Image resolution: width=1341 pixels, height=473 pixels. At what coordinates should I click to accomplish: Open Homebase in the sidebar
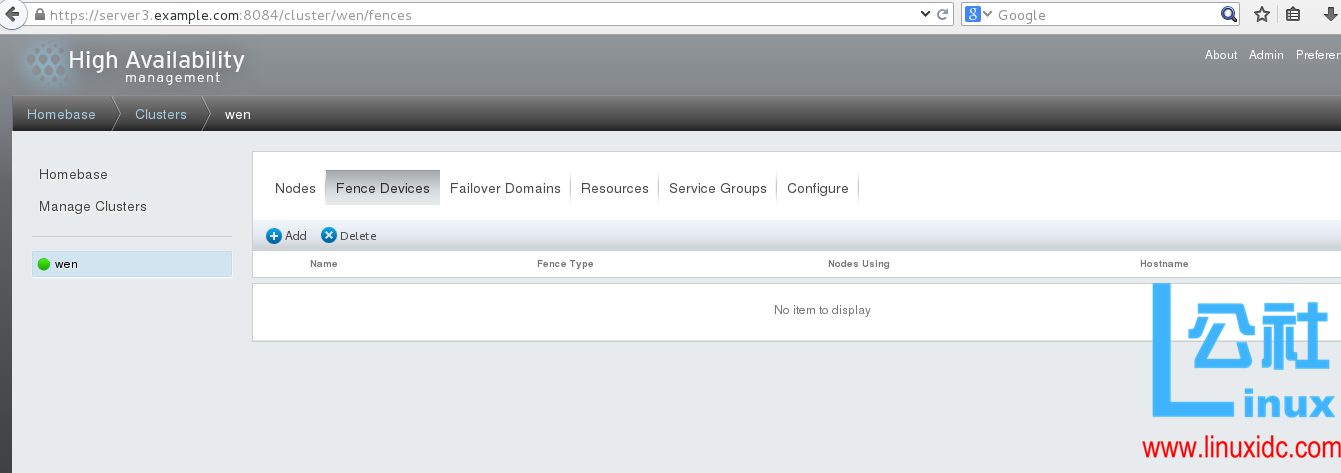click(73, 174)
